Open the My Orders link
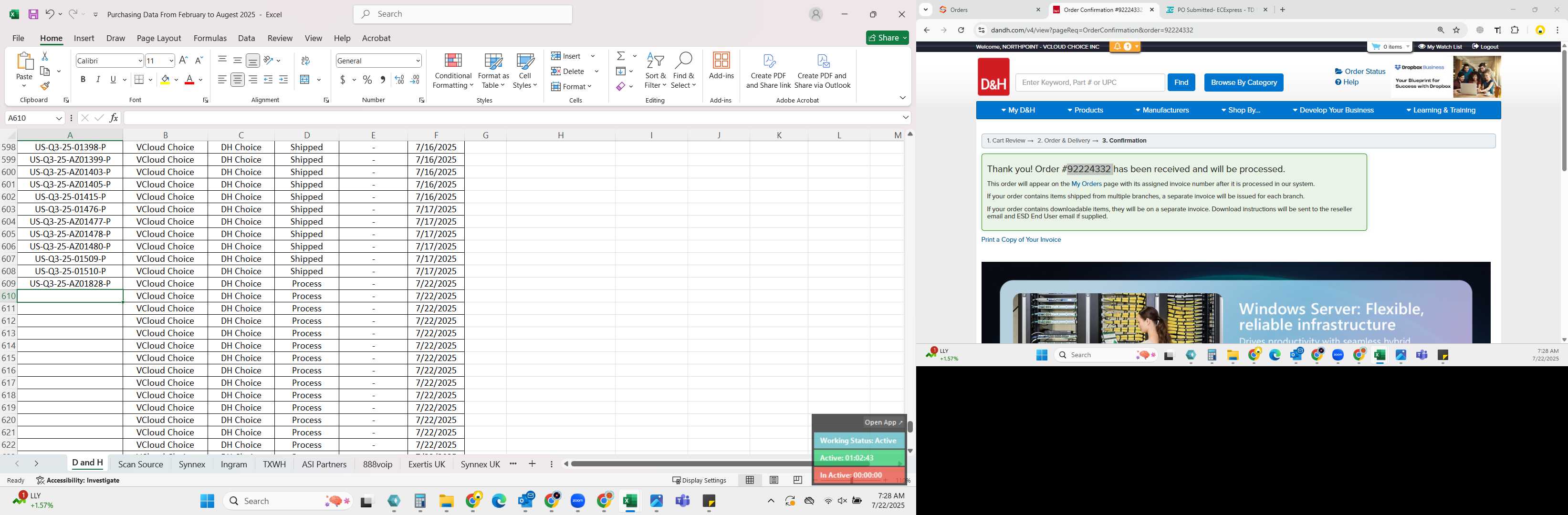The image size is (1568, 515). (x=1086, y=184)
